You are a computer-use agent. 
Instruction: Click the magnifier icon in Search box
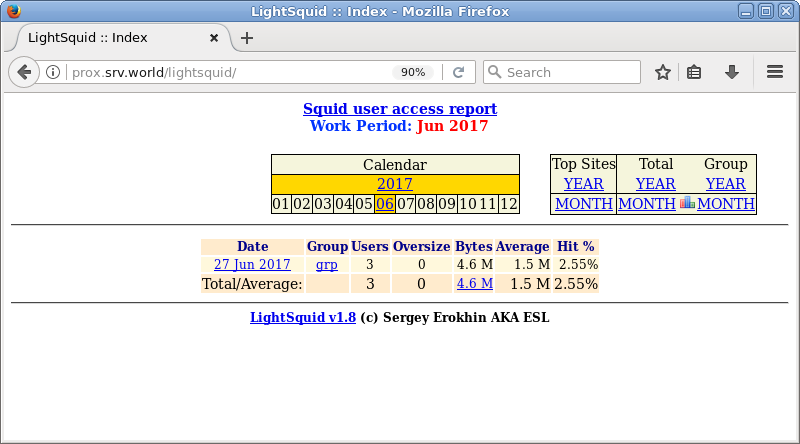(x=494, y=72)
